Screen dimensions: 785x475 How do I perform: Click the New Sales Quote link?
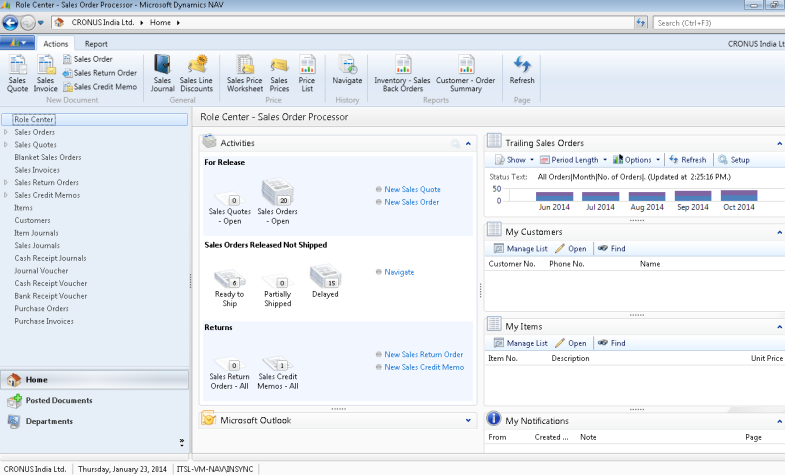pyautogui.click(x=413, y=189)
